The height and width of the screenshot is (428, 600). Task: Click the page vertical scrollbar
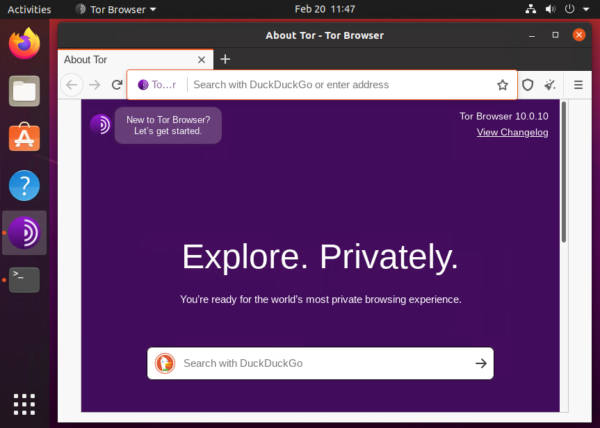click(564, 170)
